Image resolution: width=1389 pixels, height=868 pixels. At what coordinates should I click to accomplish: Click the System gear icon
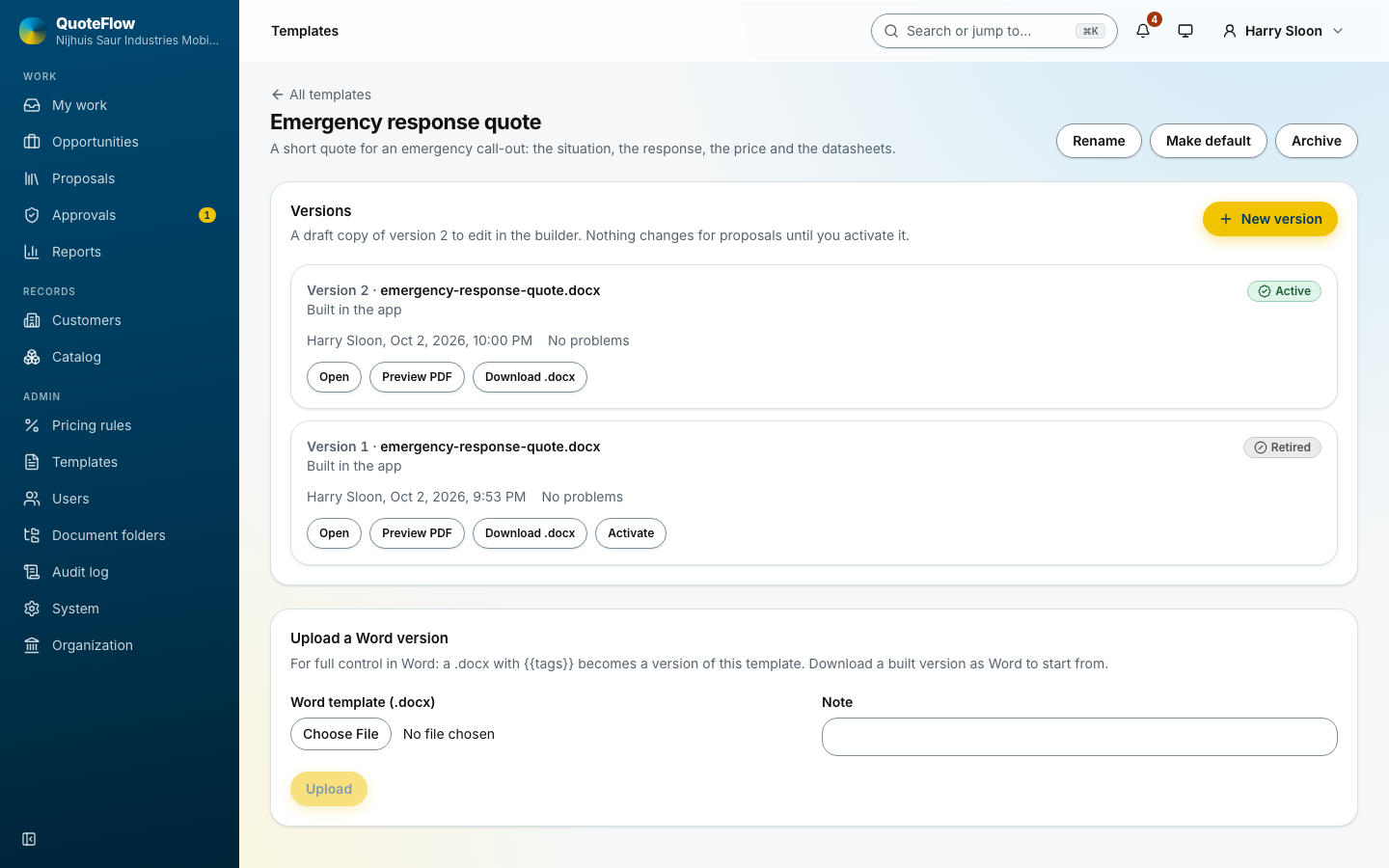pyautogui.click(x=32, y=609)
